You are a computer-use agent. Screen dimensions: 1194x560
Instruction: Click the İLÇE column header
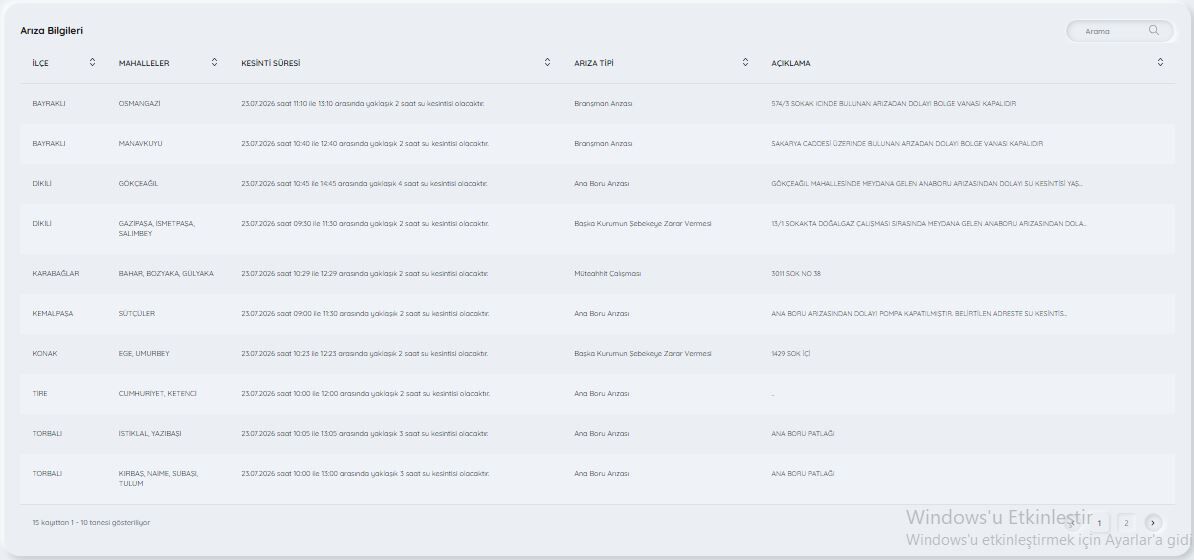tap(40, 63)
